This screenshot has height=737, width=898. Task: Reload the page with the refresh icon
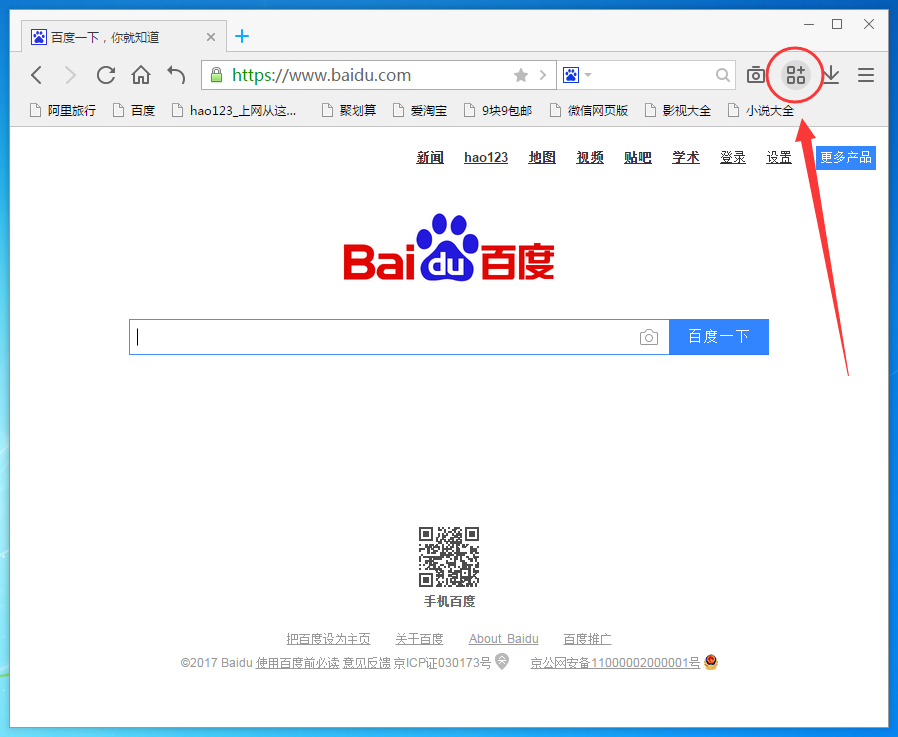(x=105, y=75)
